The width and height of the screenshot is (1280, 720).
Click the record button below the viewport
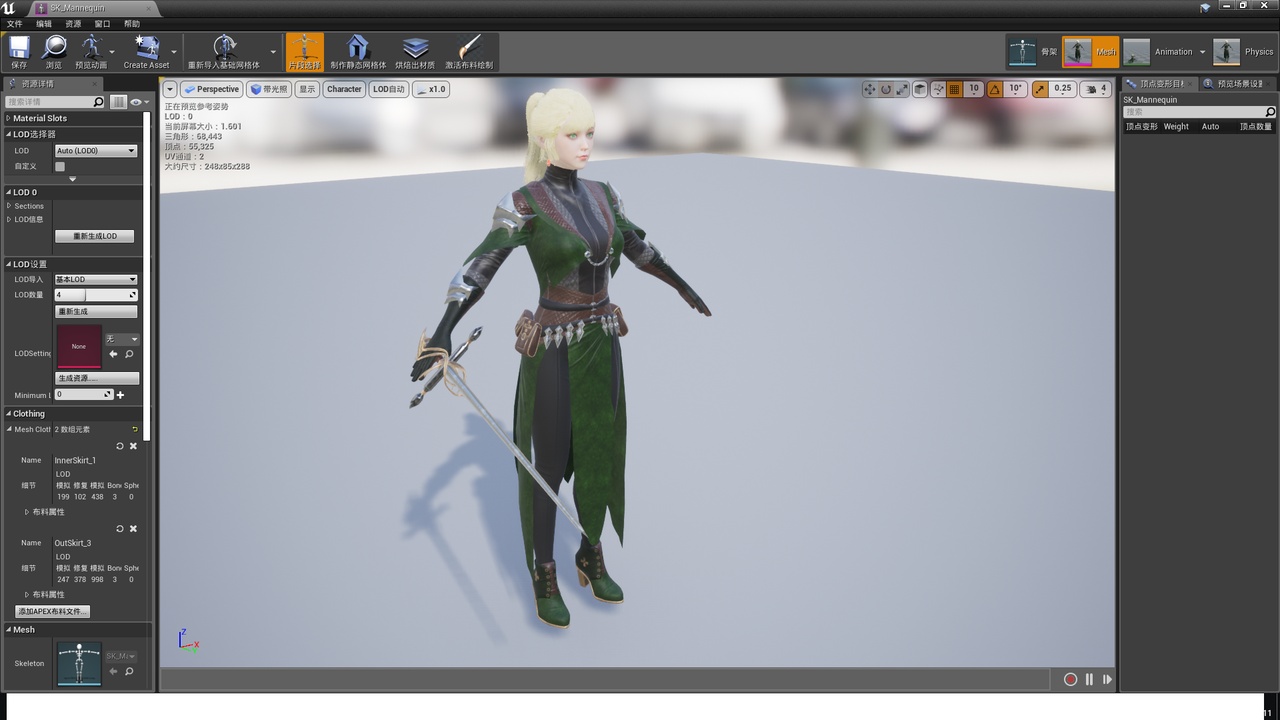pyautogui.click(x=1070, y=679)
